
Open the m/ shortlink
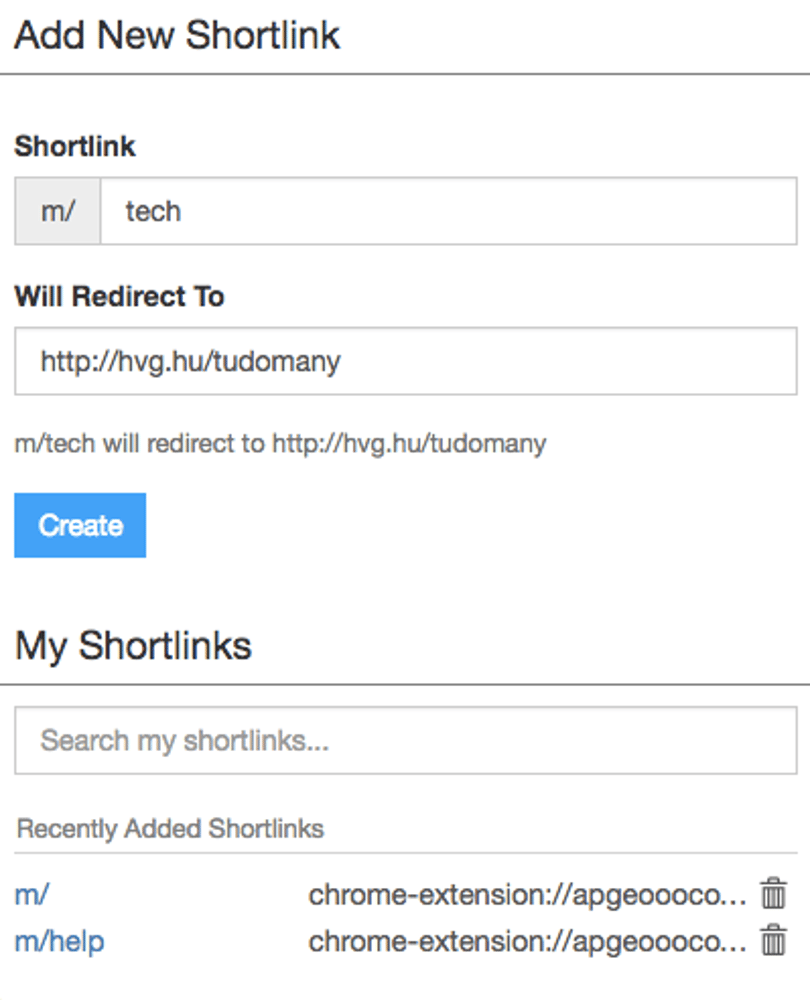pos(32,894)
